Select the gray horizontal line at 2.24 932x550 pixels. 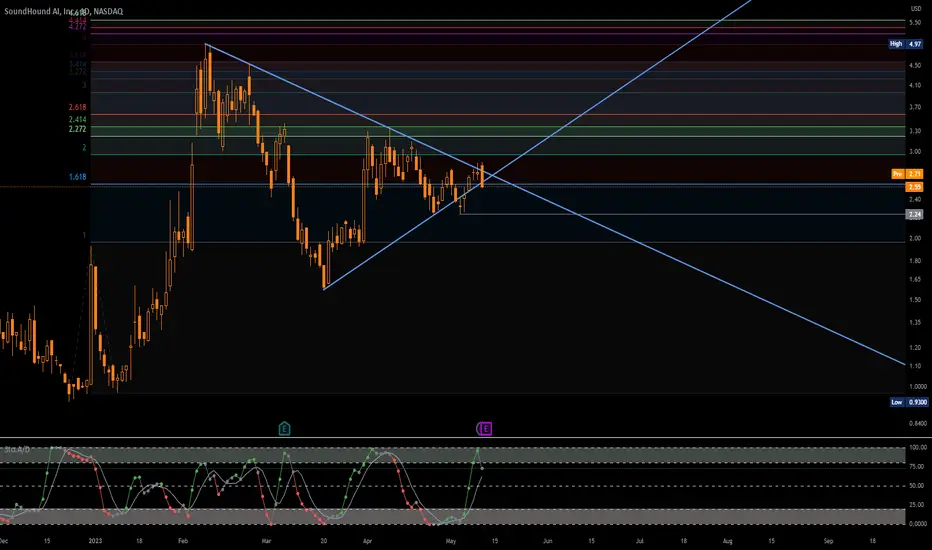[x=684, y=214]
